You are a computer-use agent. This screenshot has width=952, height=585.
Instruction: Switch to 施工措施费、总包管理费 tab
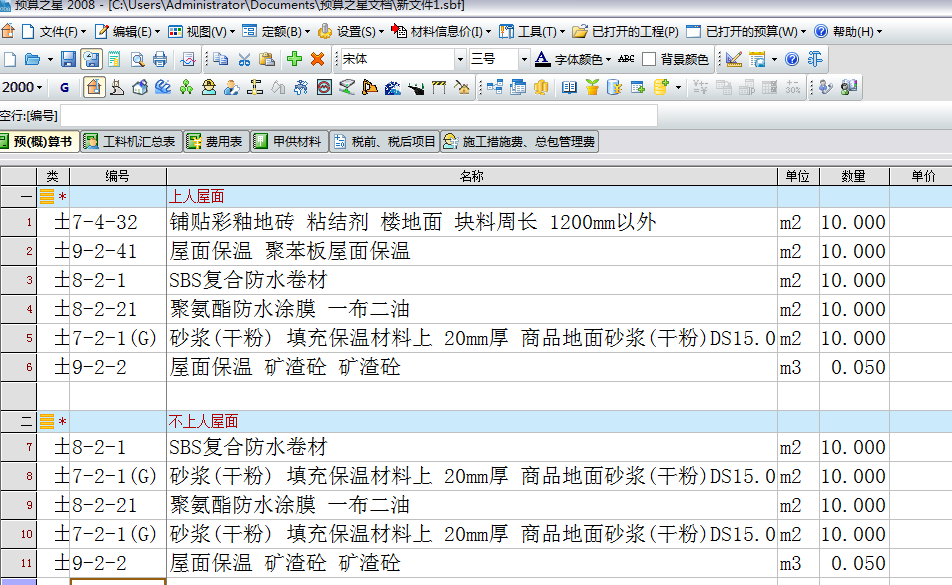pos(520,142)
